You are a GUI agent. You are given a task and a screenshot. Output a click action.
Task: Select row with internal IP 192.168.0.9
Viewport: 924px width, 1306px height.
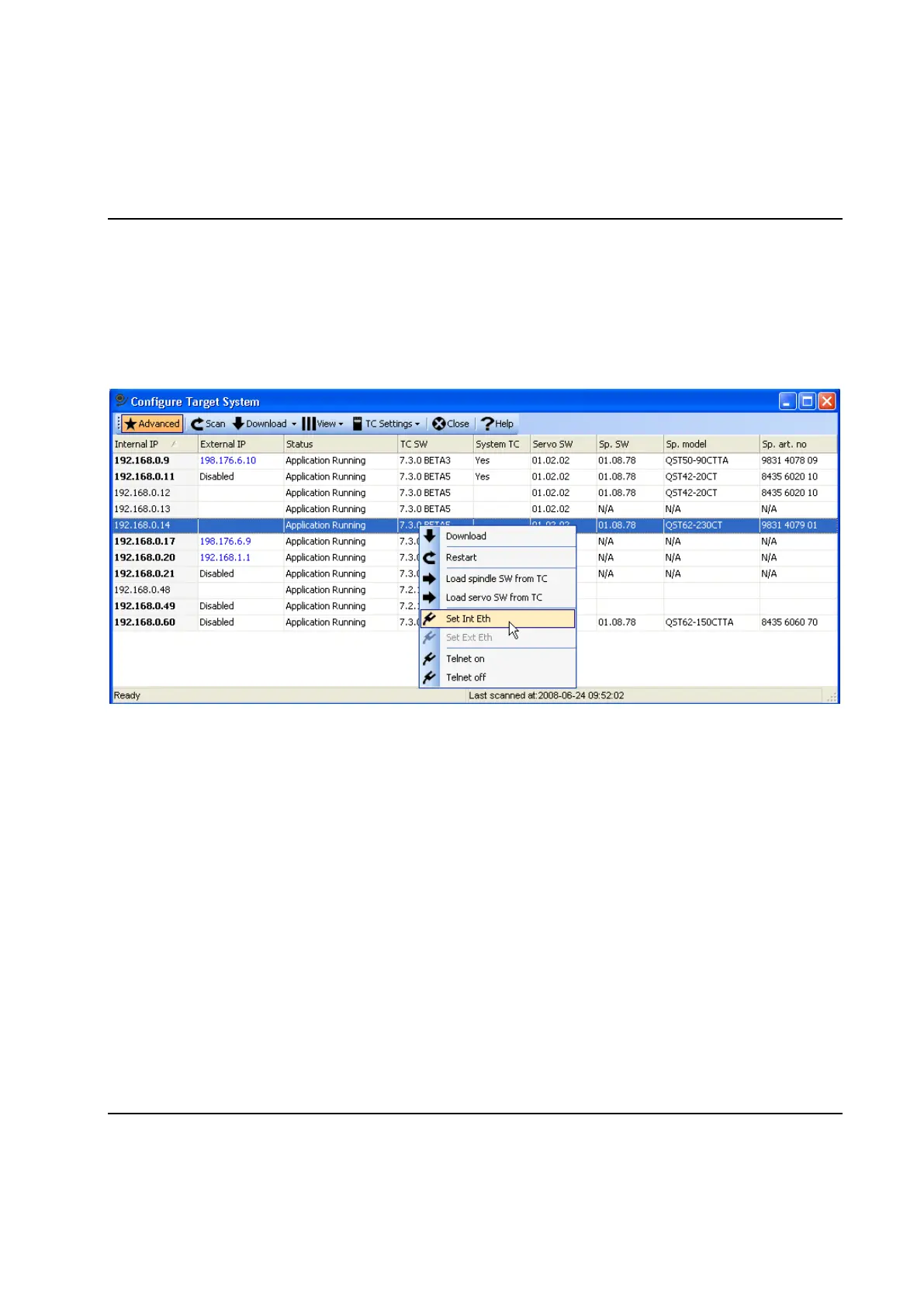[475, 461]
